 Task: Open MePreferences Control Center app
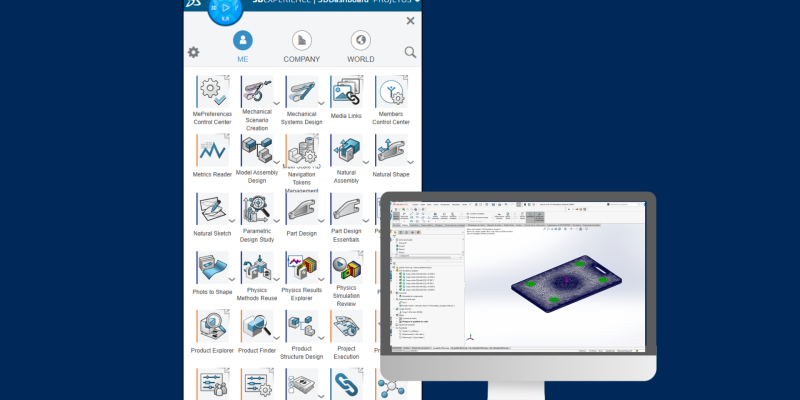(211, 92)
